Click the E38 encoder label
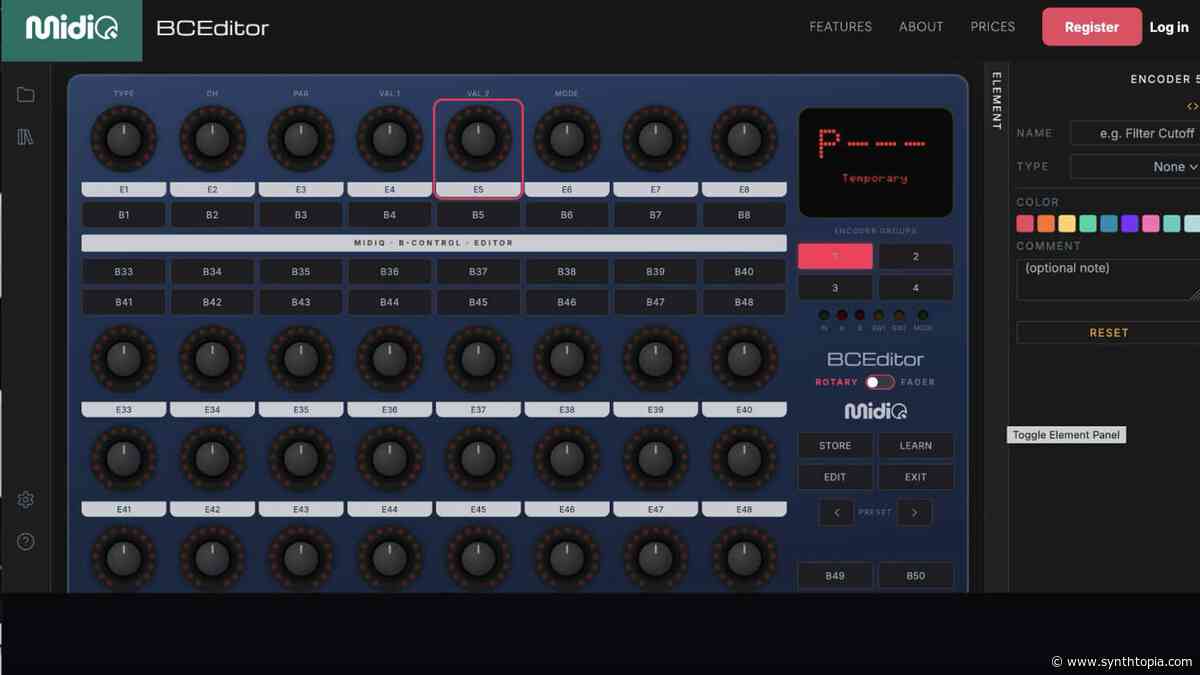Image resolution: width=1200 pixels, height=675 pixels. [x=567, y=410]
